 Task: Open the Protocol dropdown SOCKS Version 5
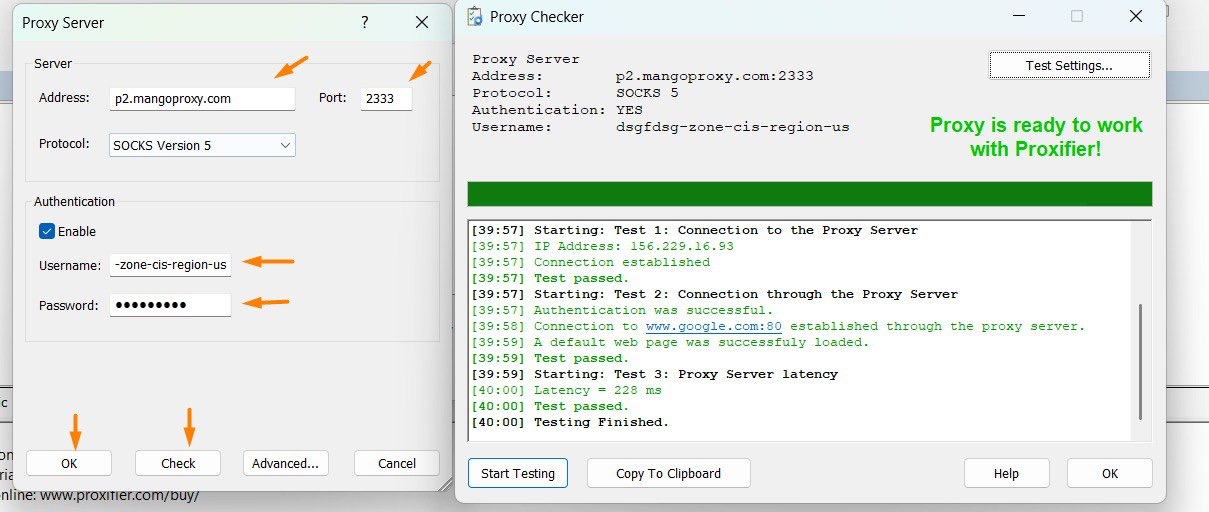click(x=203, y=145)
